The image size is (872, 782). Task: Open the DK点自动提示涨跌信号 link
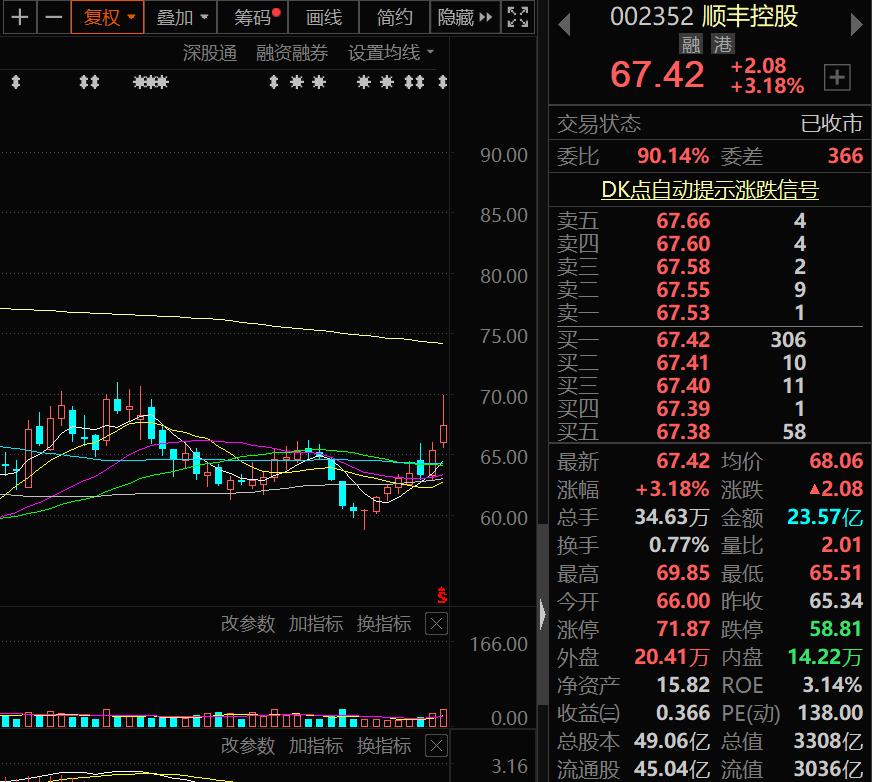tap(708, 190)
